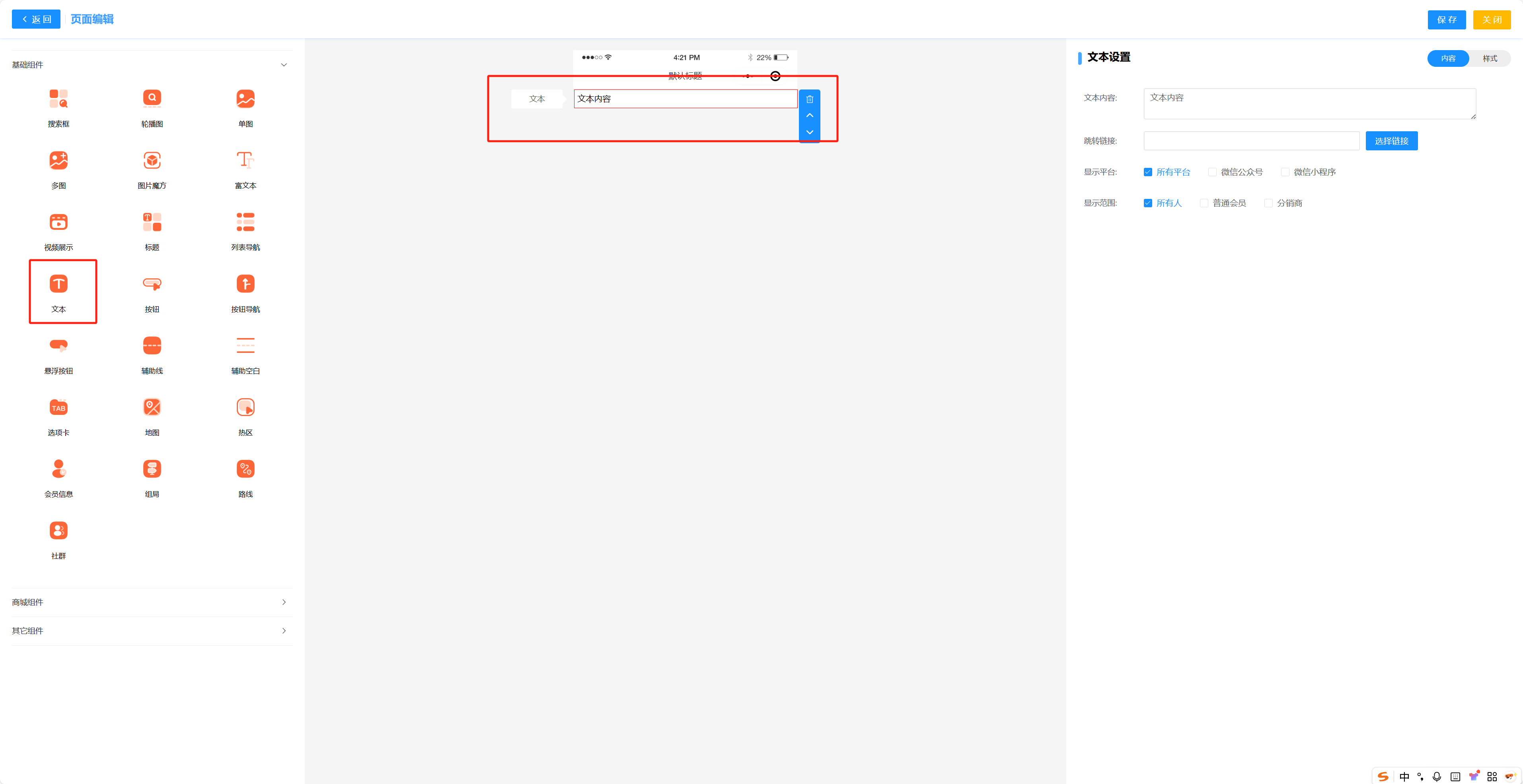The image size is (1523, 784).
Task: Check the 微信公众号 platform checkbox
Action: pyautogui.click(x=1212, y=172)
